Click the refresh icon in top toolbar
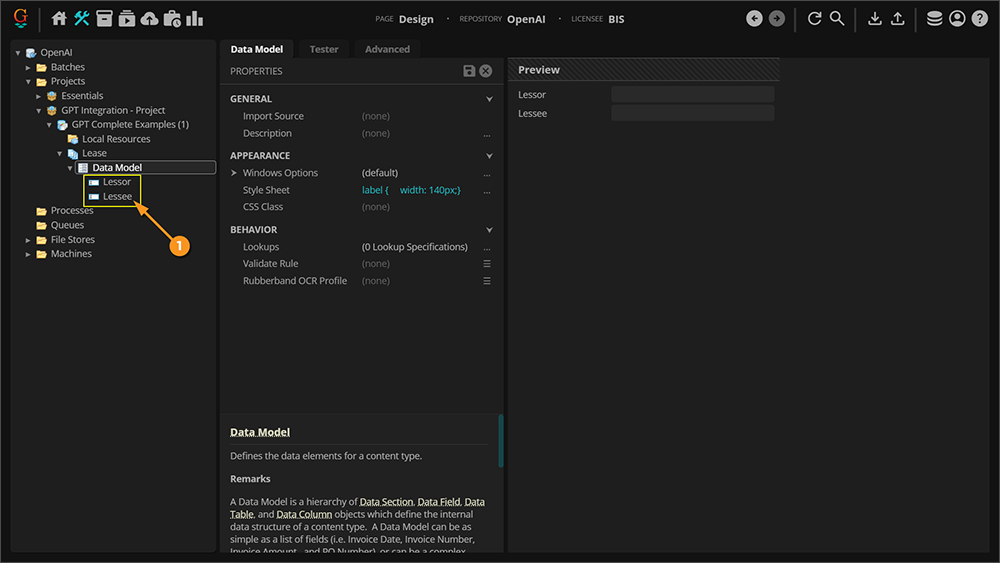This screenshot has width=1000, height=563. (814, 18)
